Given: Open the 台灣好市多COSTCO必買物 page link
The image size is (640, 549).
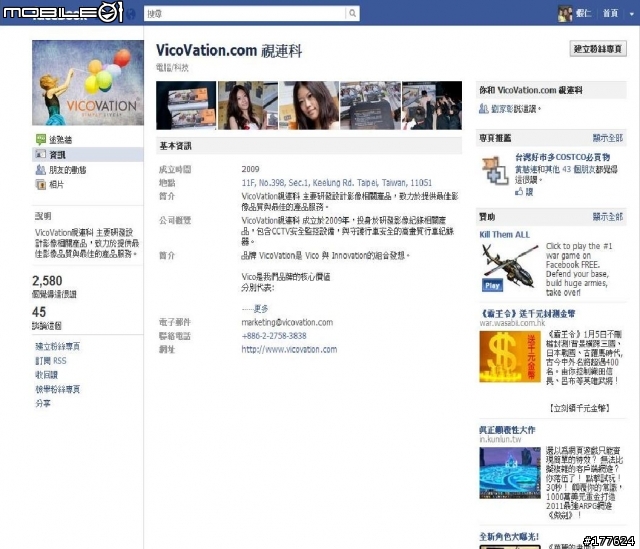Looking at the screenshot, I should point(562,157).
